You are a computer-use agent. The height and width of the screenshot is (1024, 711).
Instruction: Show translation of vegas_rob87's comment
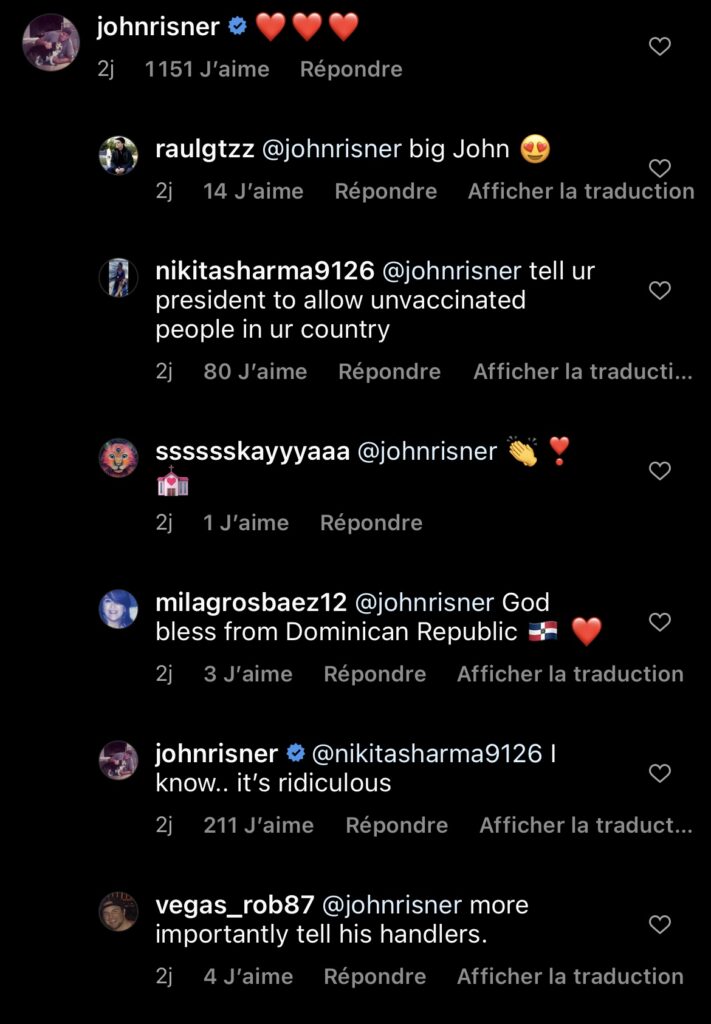point(570,976)
